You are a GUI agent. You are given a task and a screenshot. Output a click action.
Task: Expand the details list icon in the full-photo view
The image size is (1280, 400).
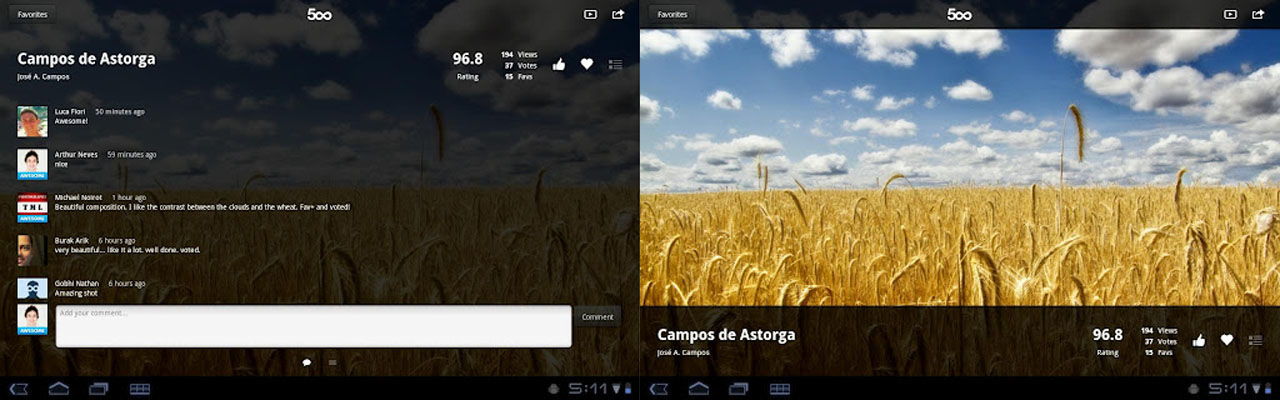1255,340
